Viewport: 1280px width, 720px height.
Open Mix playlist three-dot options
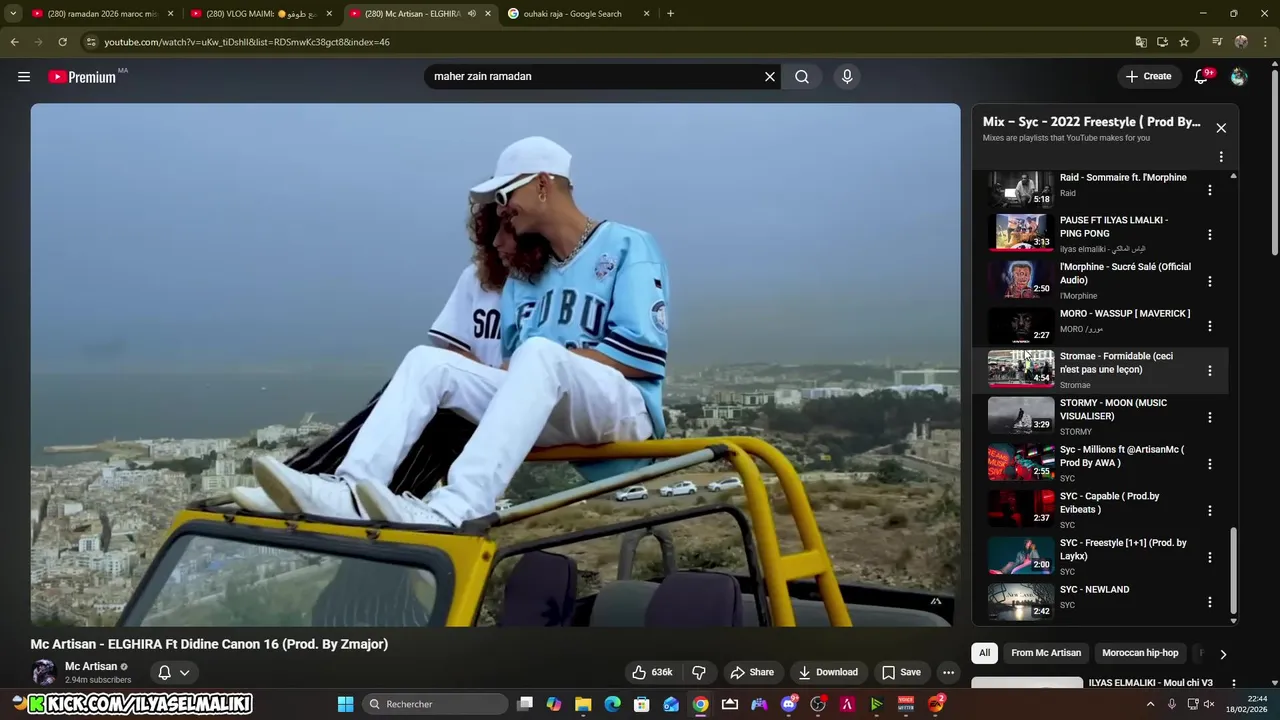[x=1221, y=157]
